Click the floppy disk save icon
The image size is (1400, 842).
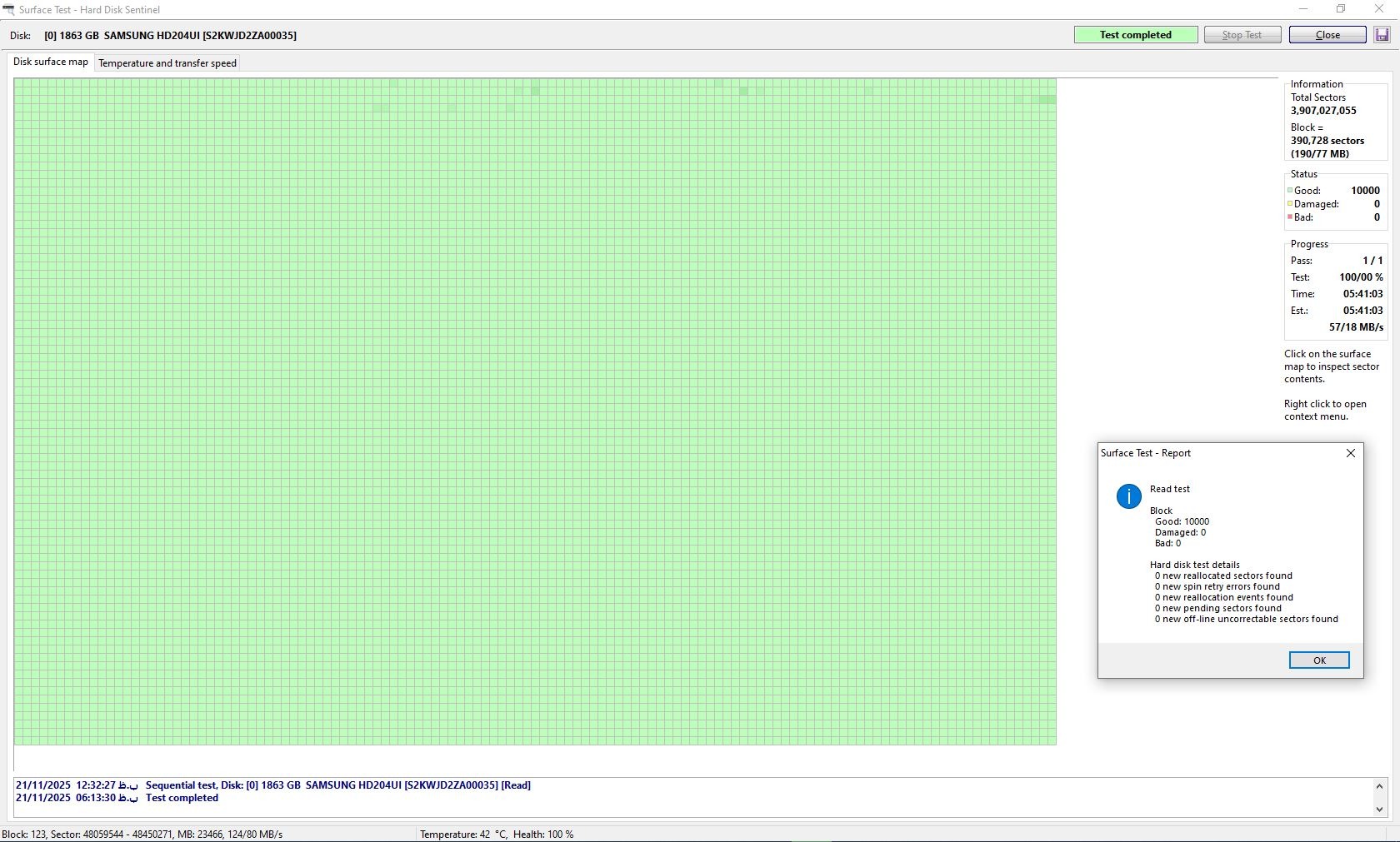click(1382, 35)
